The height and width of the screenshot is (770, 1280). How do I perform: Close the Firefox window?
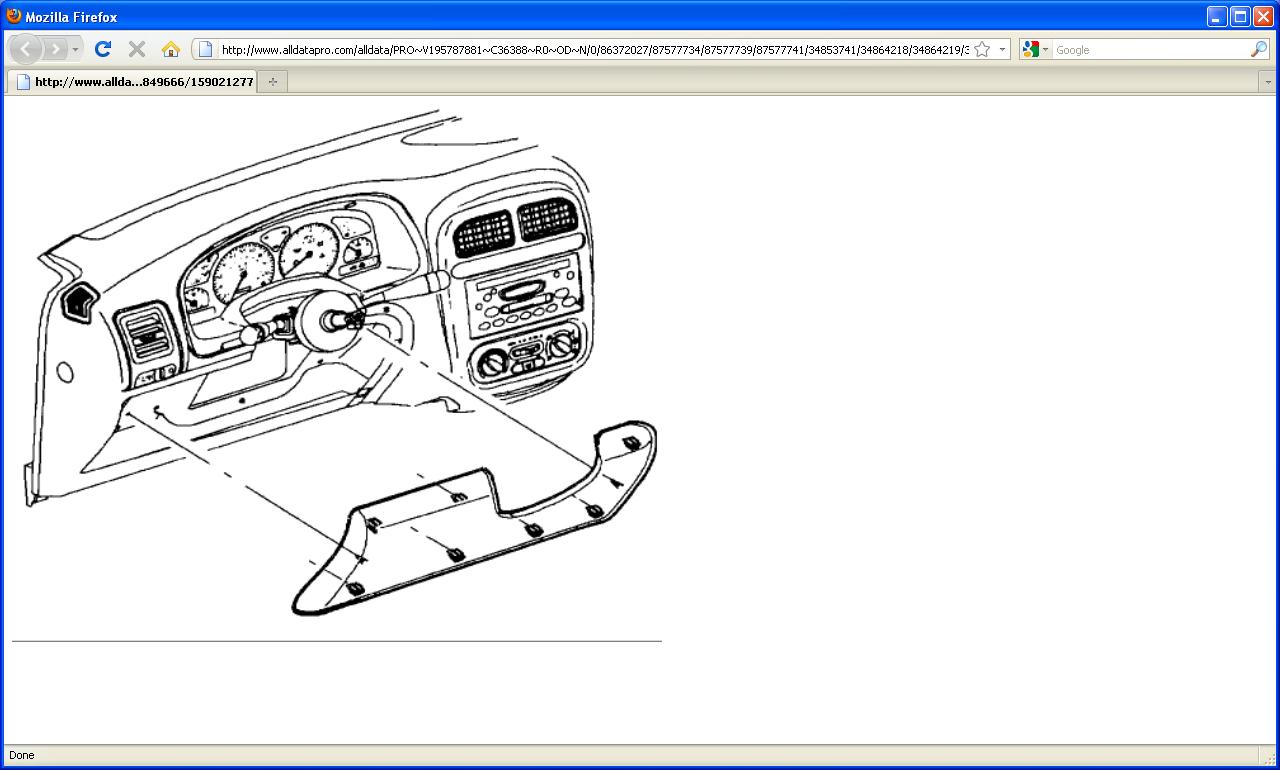1263,16
